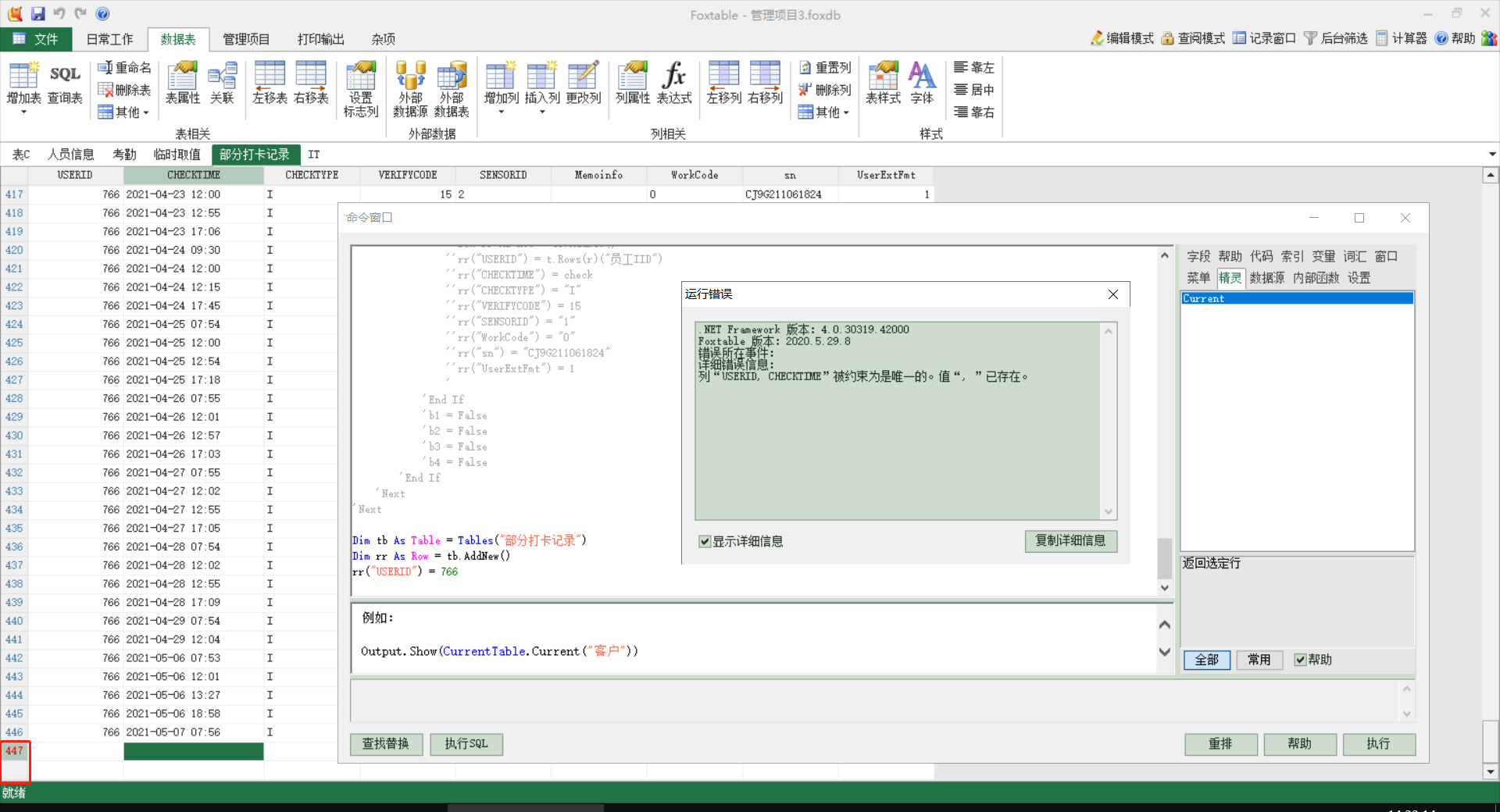Align right with 靠右

[974, 112]
